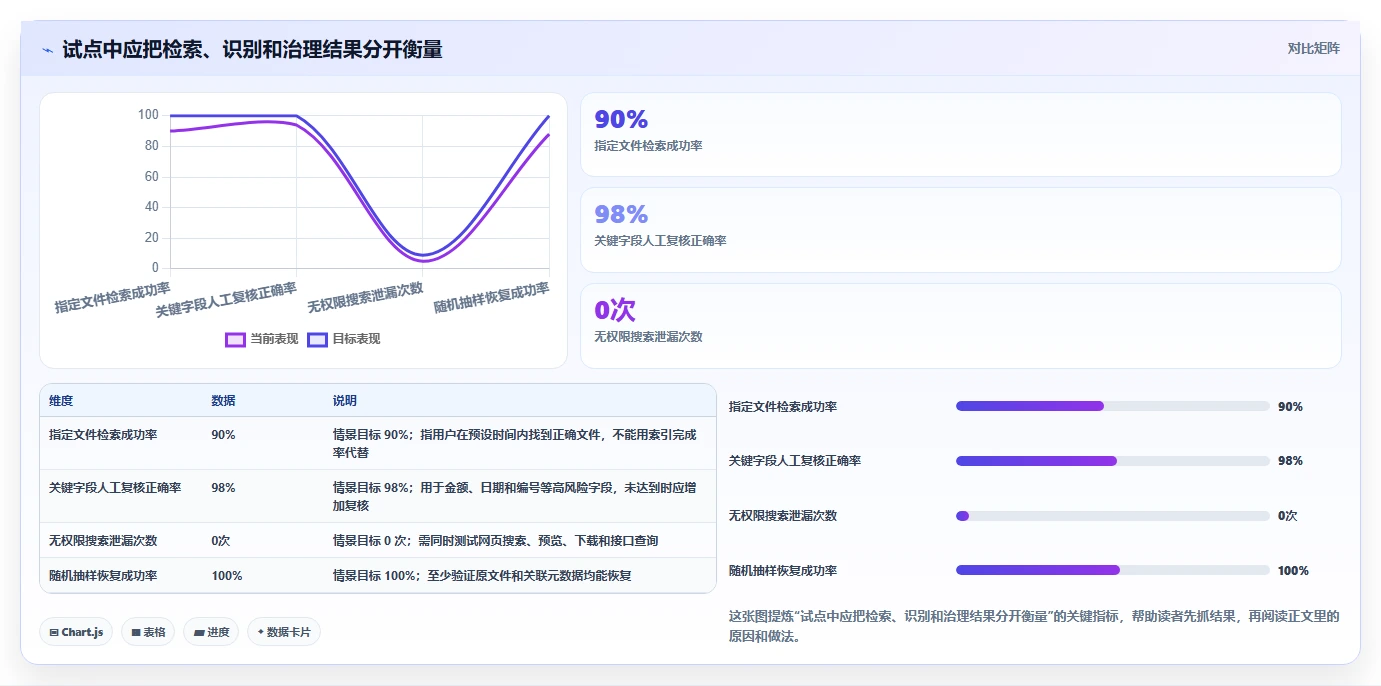Toggle 当前表现 legend swatch in chart
This screenshot has width=1381, height=686.
pos(235,339)
